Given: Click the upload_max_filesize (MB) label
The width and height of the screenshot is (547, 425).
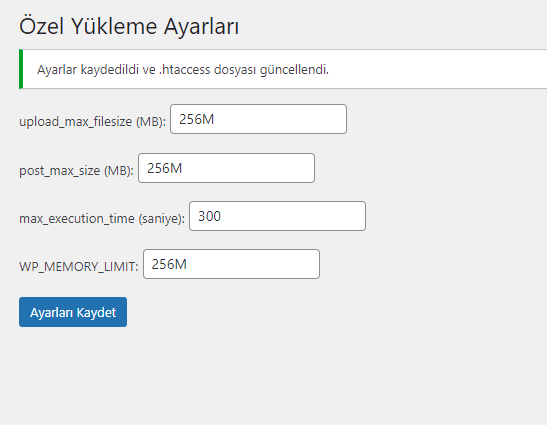Looking at the screenshot, I should tap(92, 121).
